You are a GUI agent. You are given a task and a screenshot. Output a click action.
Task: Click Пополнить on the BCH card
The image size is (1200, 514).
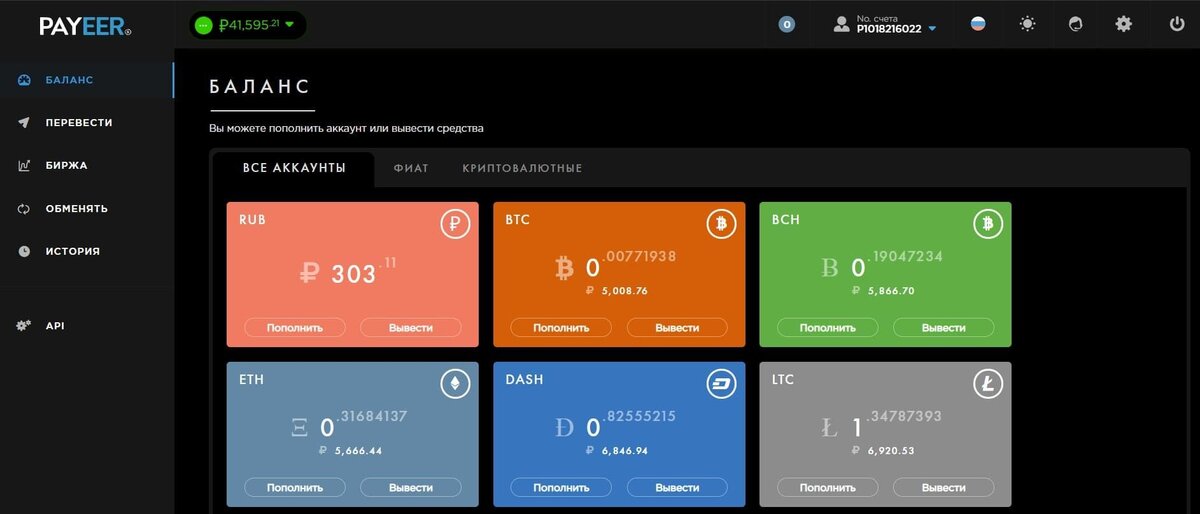point(827,328)
